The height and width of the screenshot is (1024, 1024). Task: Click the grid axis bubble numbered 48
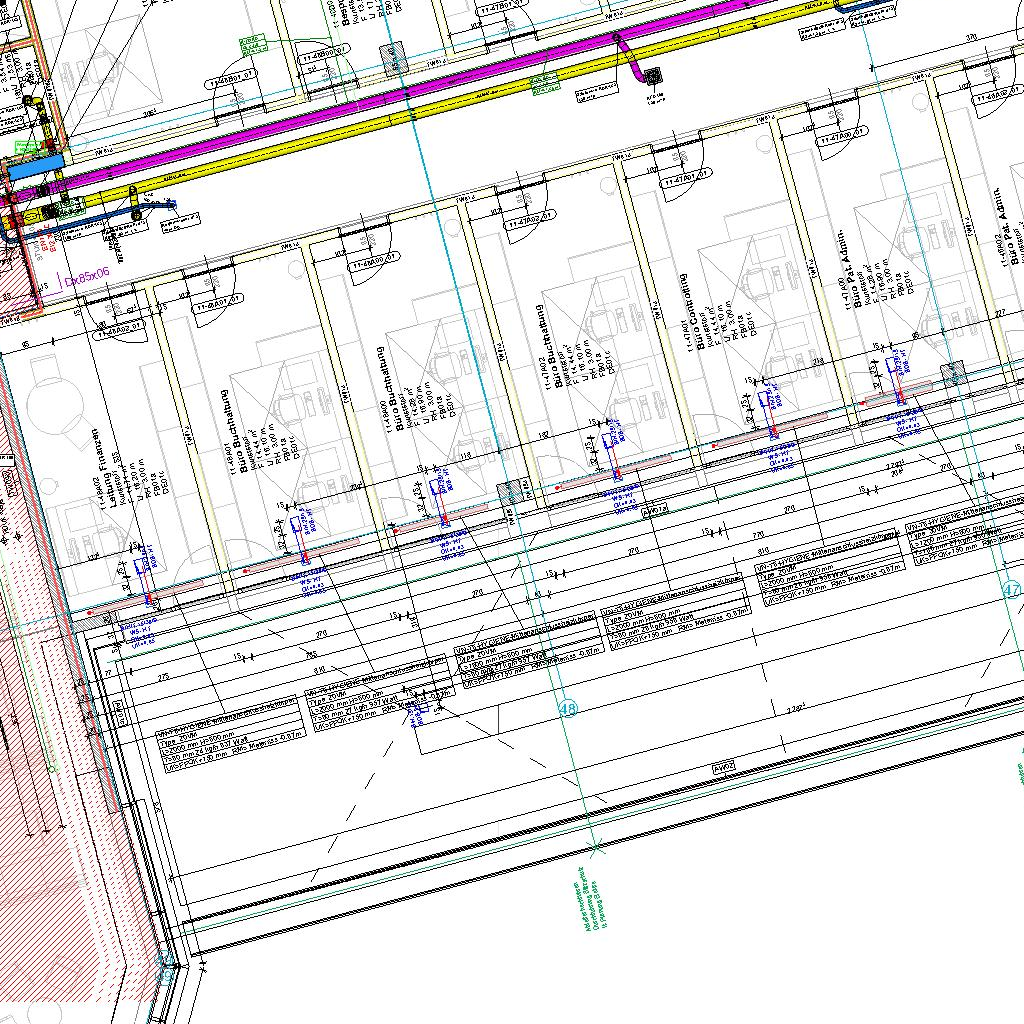569,709
